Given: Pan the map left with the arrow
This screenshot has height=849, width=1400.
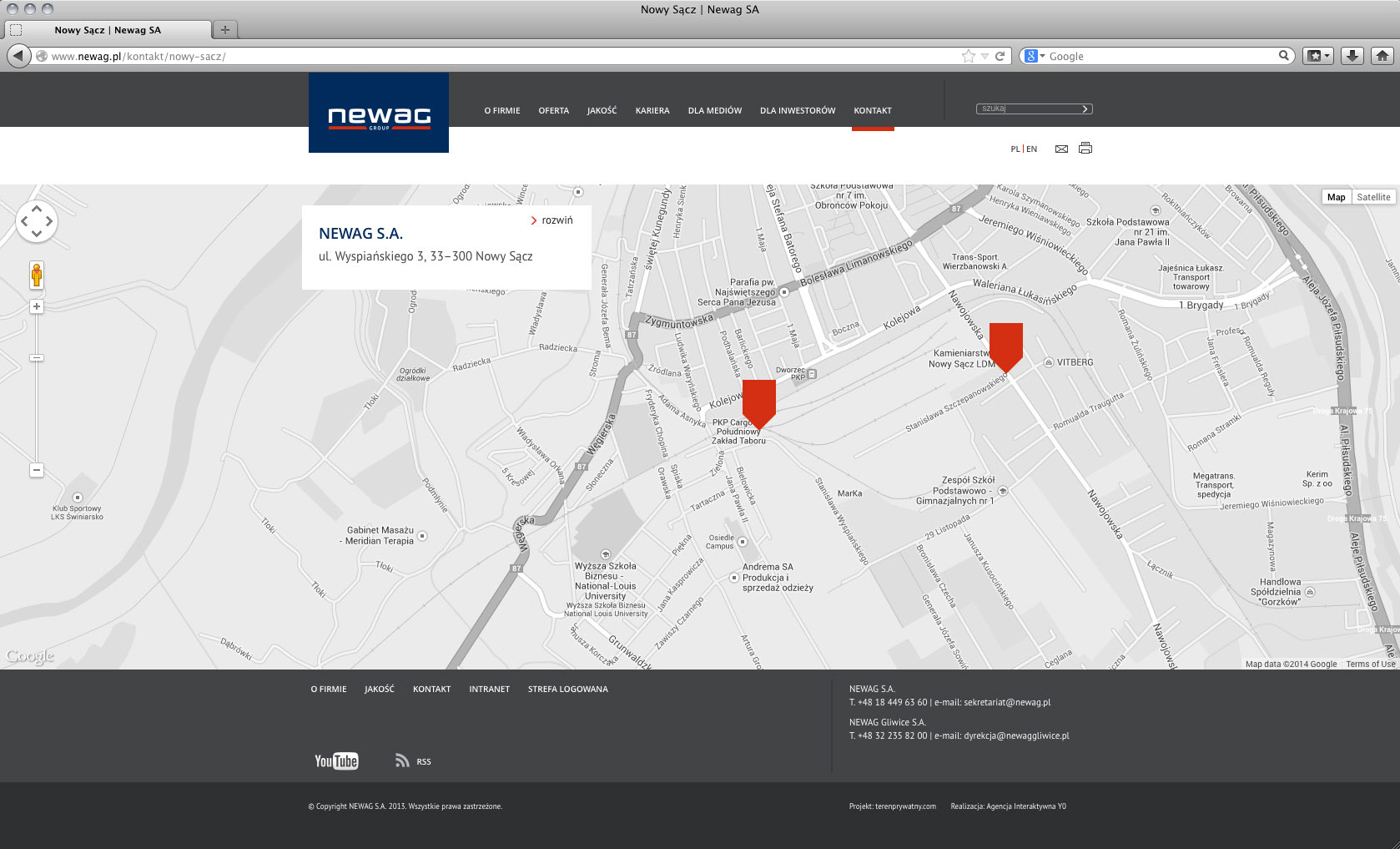Looking at the screenshot, I should (24, 221).
